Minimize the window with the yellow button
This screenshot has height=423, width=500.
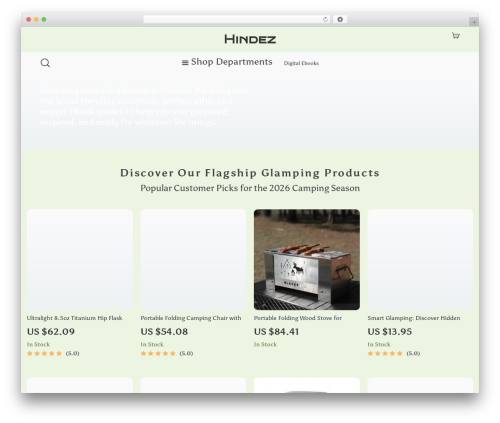pyautogui.click(x=36, y=20)
